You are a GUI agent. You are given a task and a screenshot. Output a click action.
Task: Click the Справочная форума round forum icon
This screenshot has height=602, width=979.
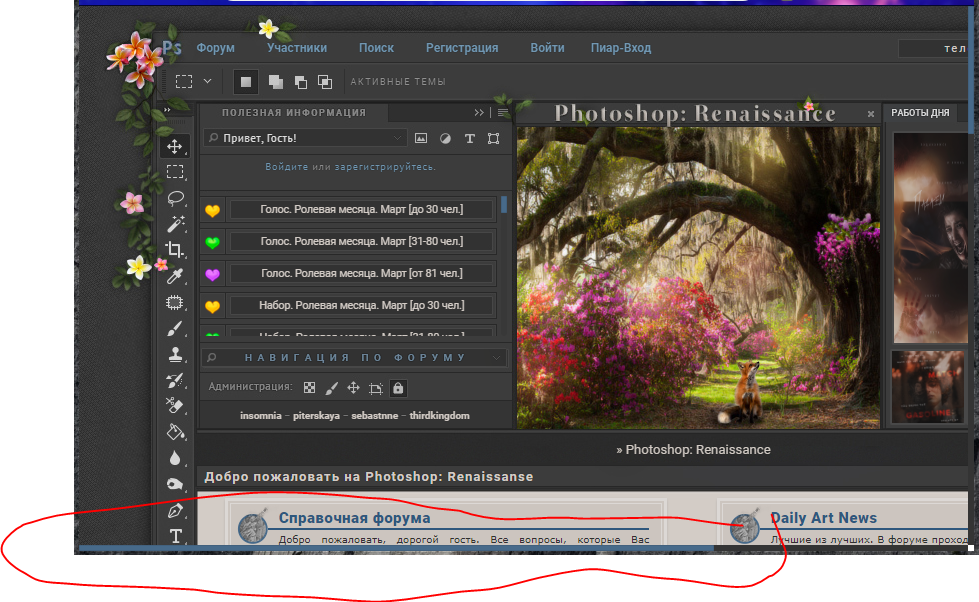pyautogui.click(x=253, y=526)
